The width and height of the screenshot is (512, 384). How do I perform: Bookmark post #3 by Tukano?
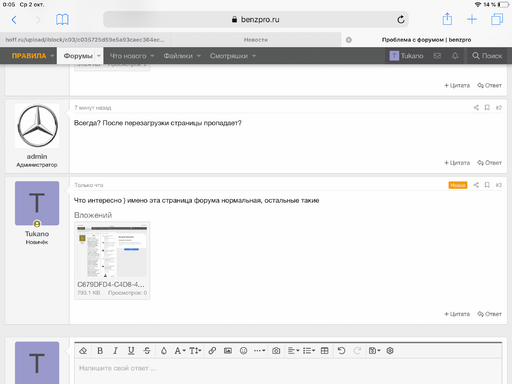pyautogui.click(x=487, y=185)
